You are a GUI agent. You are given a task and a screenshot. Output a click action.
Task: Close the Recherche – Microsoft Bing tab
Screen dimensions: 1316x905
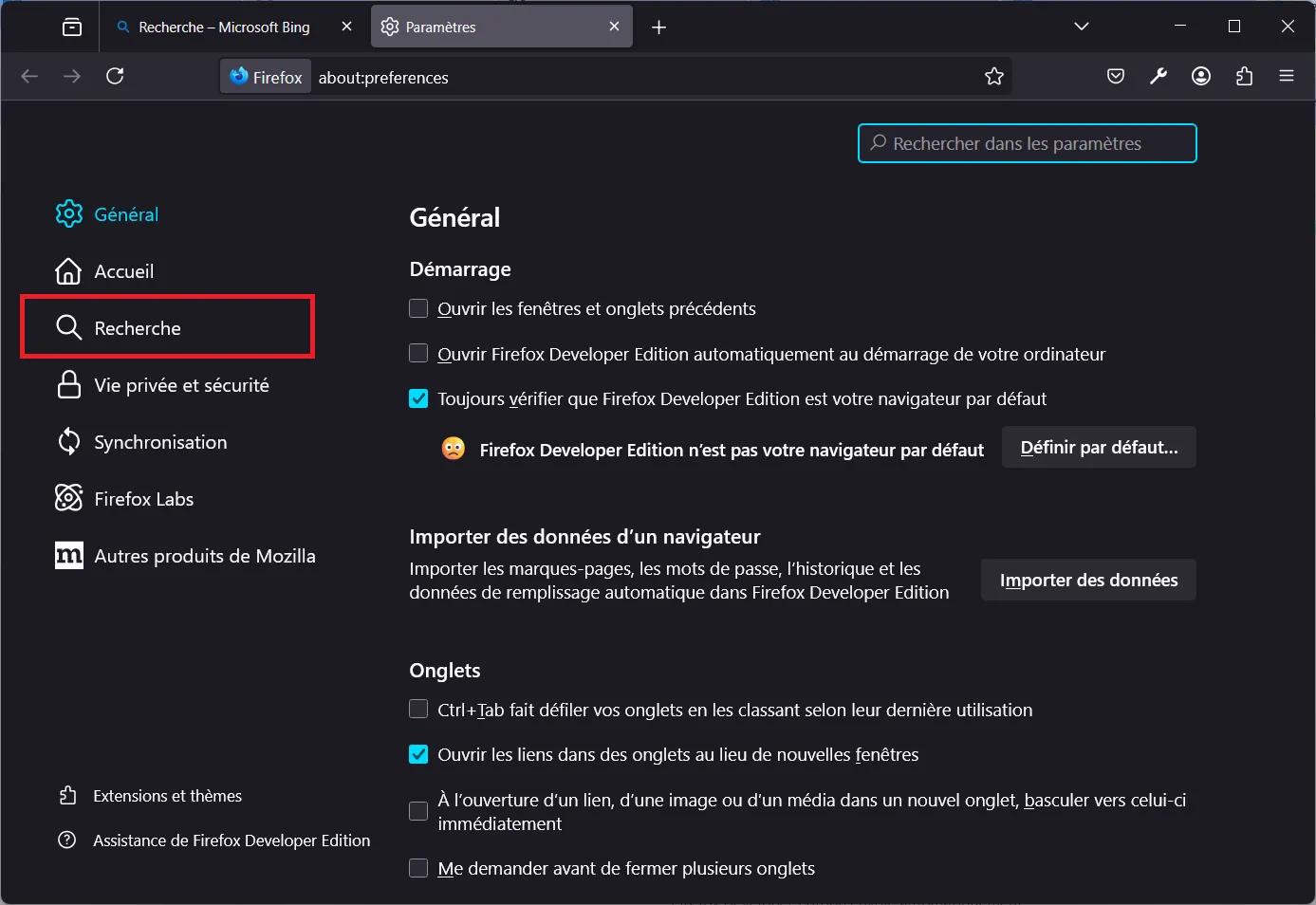346,27
